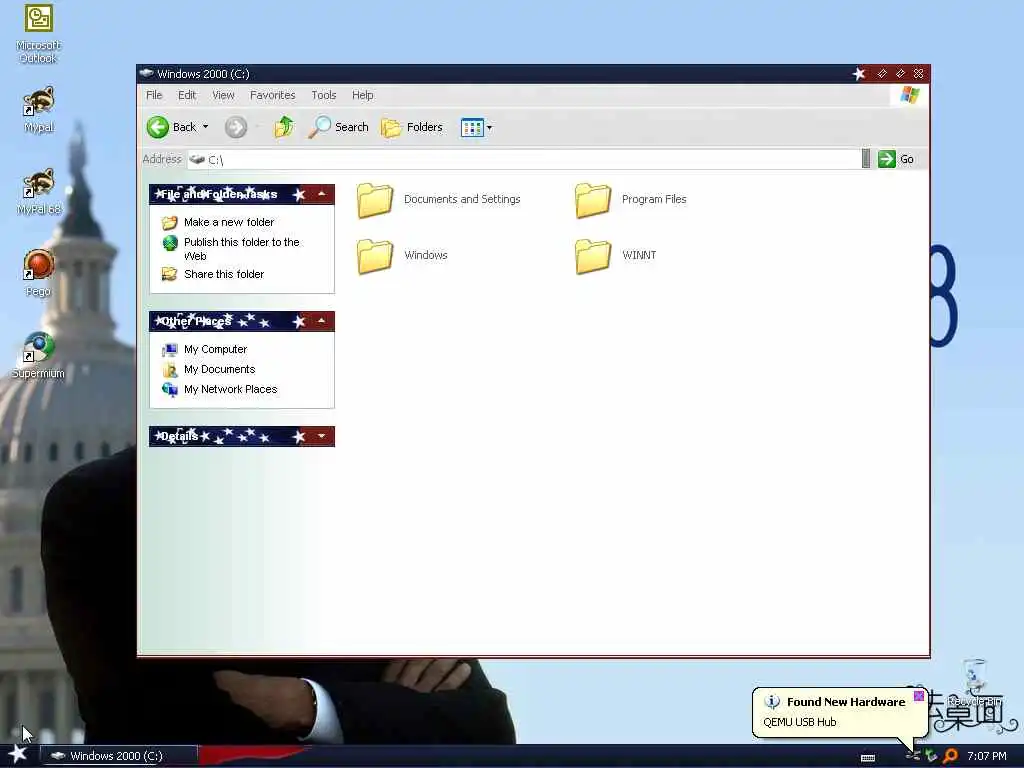Screen dimensions: 1024x768
Task: Open the Help menu
Action: tap(362, 95)
